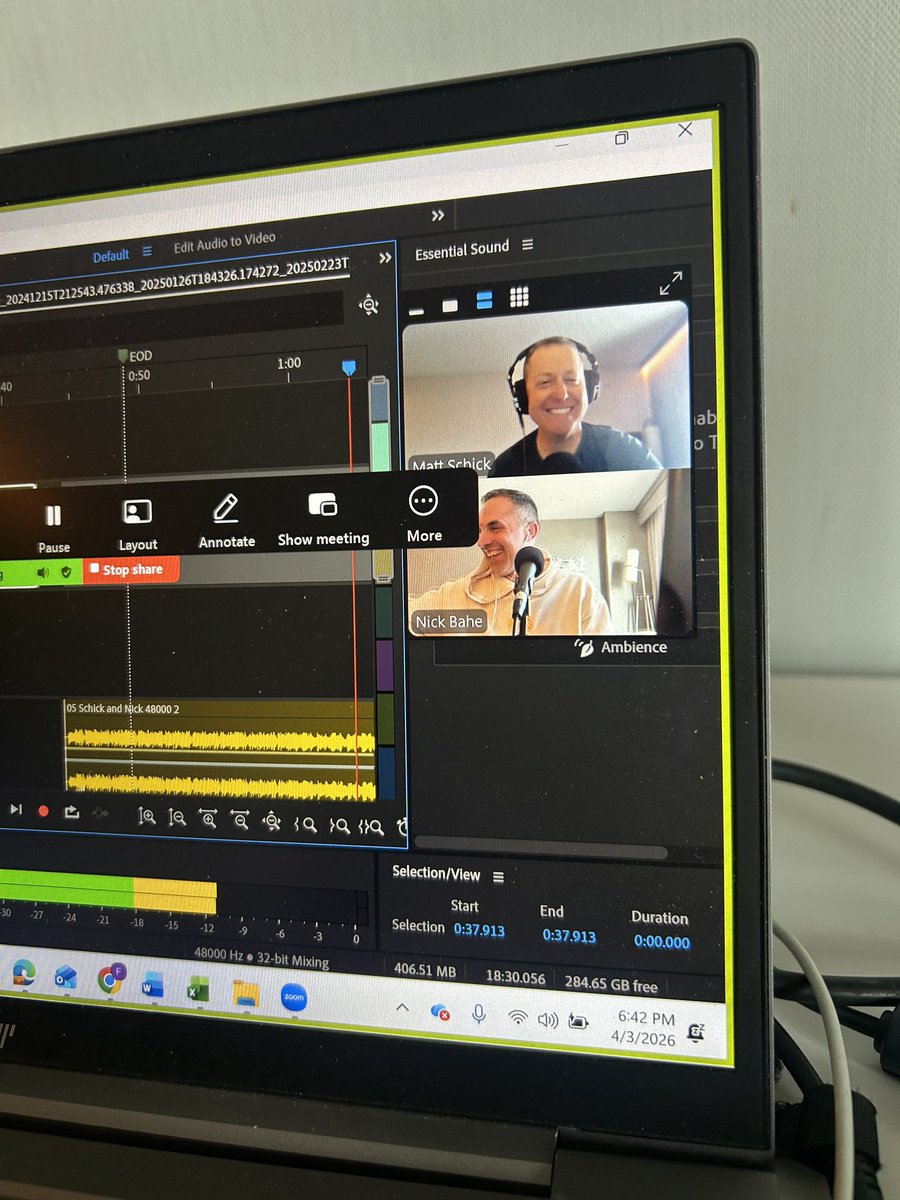Skip to next with transport button
This screenshot has height=1200, width=900.
pyautogui.click(x=16, y=809)
